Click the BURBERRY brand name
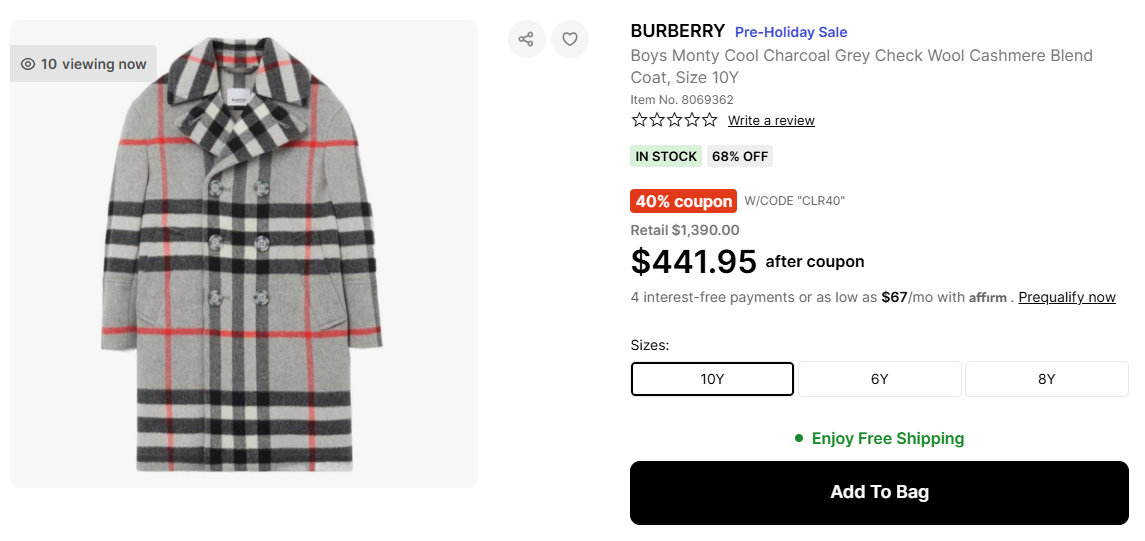 click(677, 31)
